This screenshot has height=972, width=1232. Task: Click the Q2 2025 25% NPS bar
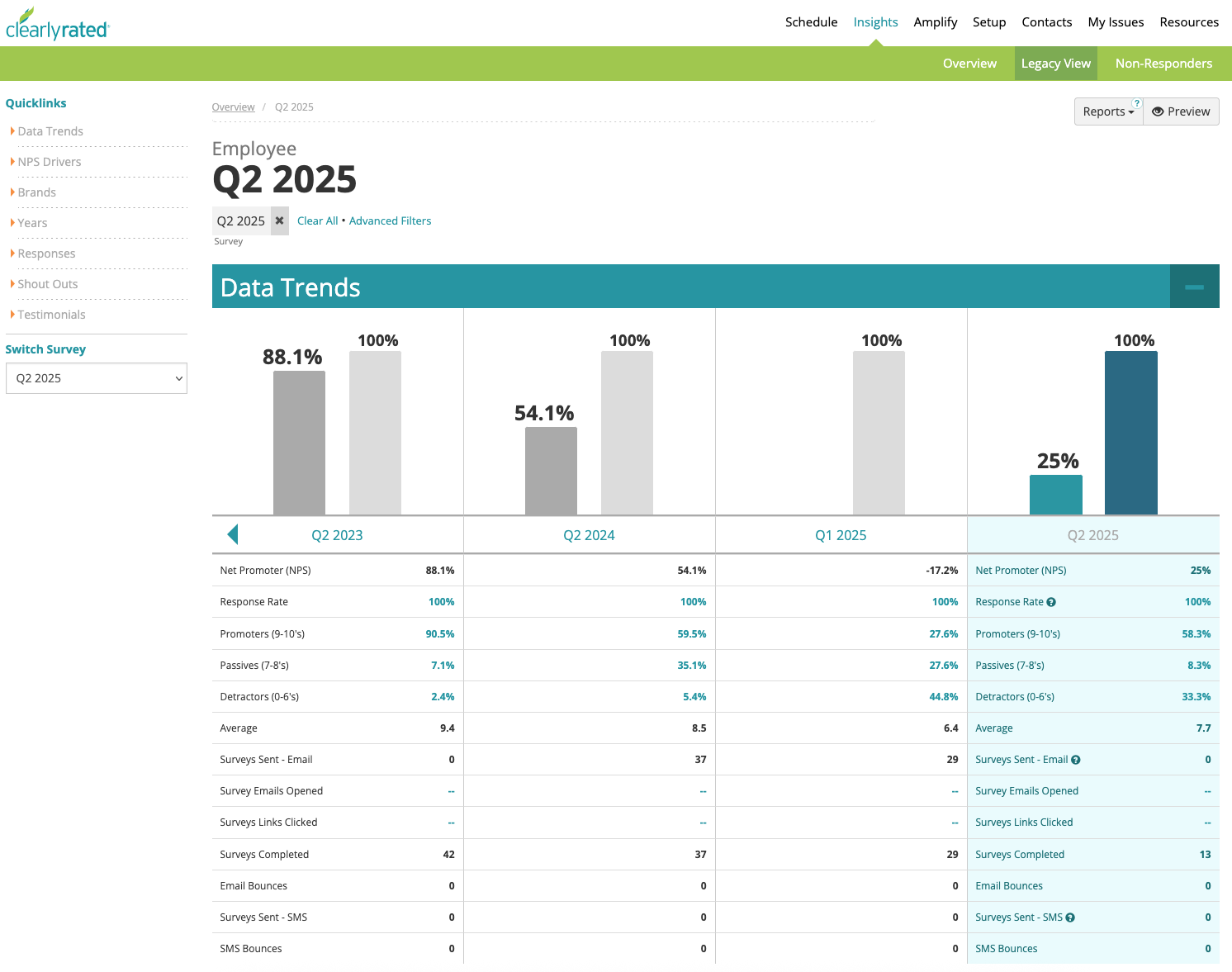(1055, 495)
